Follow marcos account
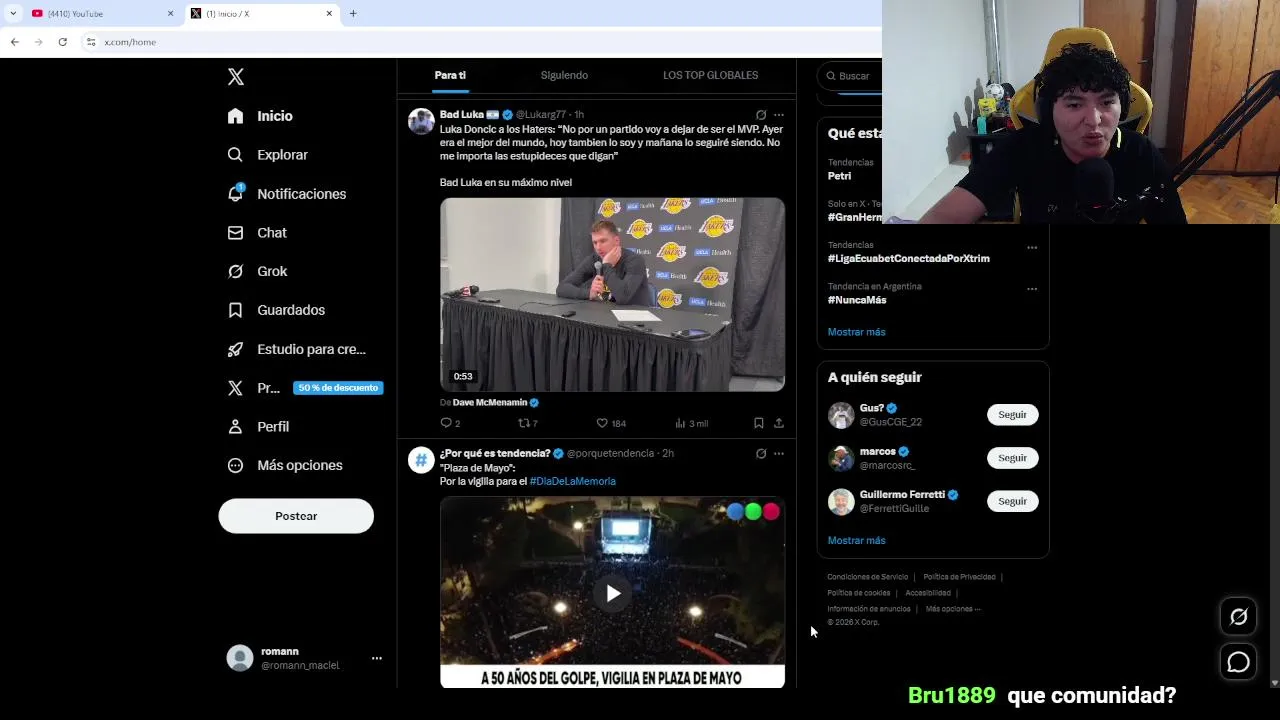1280x720 pixels. tap(1012, 458)
